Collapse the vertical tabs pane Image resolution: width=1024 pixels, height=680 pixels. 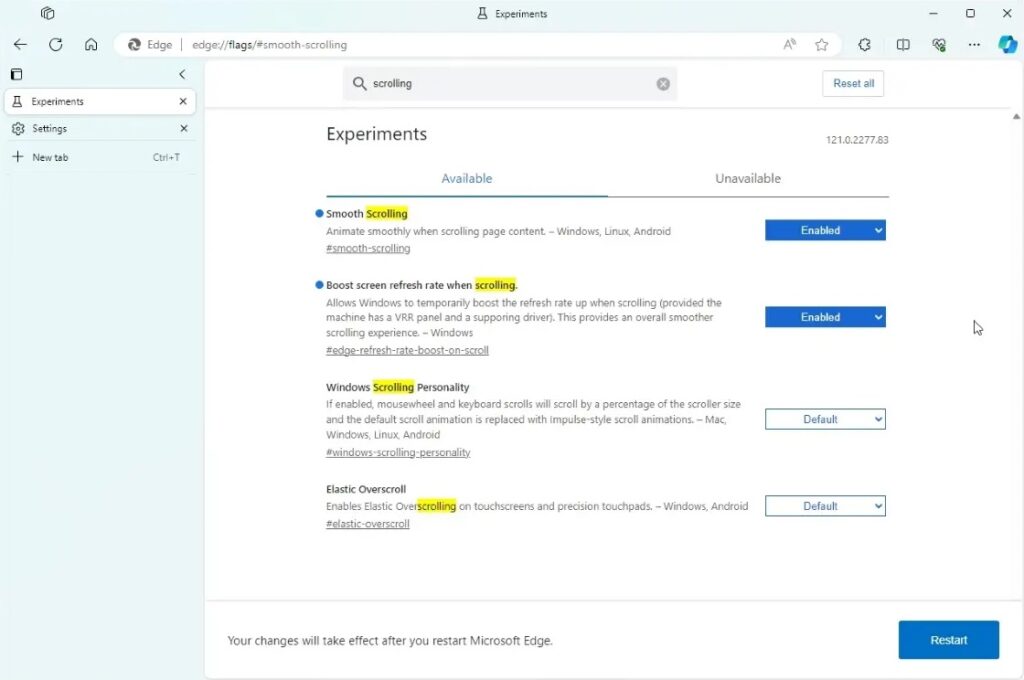(x=182, y=75)
